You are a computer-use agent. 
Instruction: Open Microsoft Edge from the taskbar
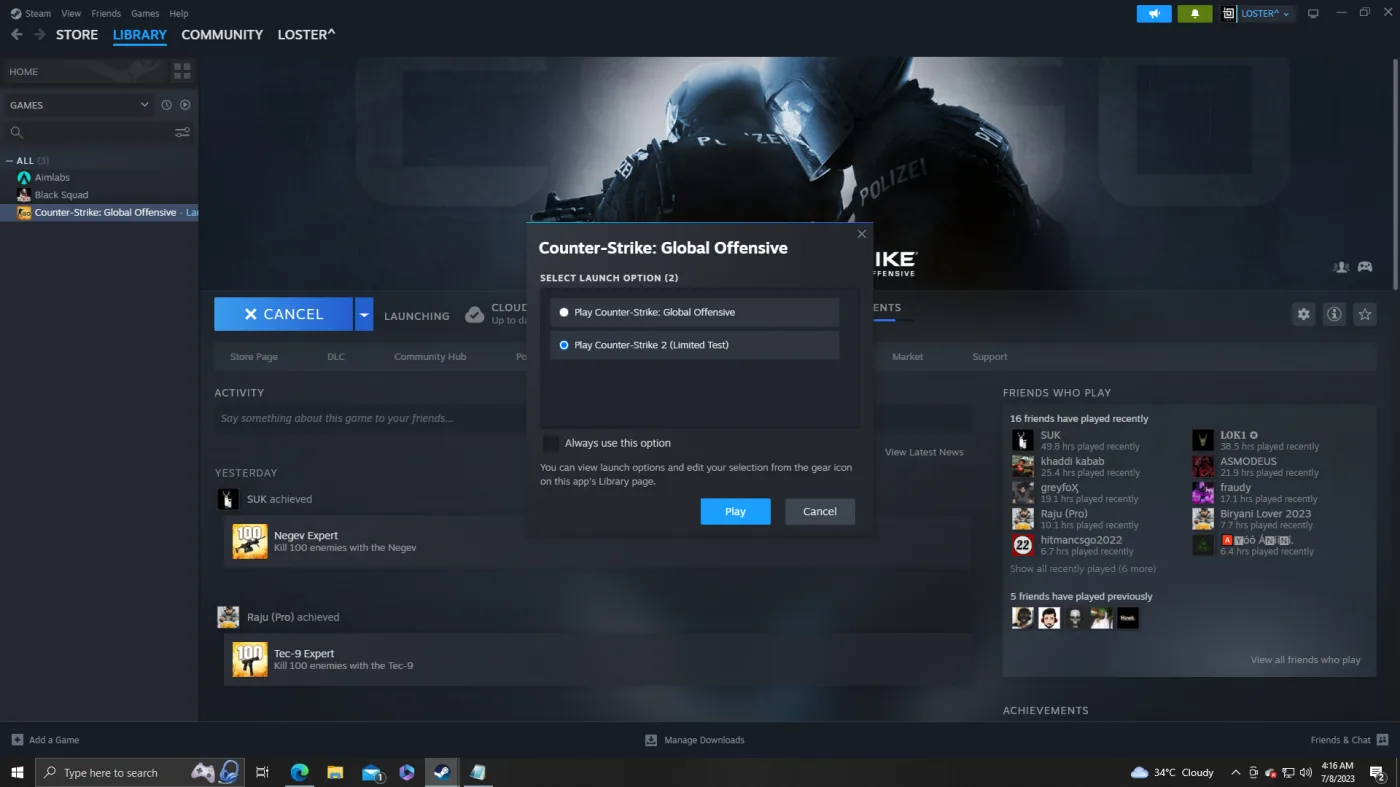(299, 772)
